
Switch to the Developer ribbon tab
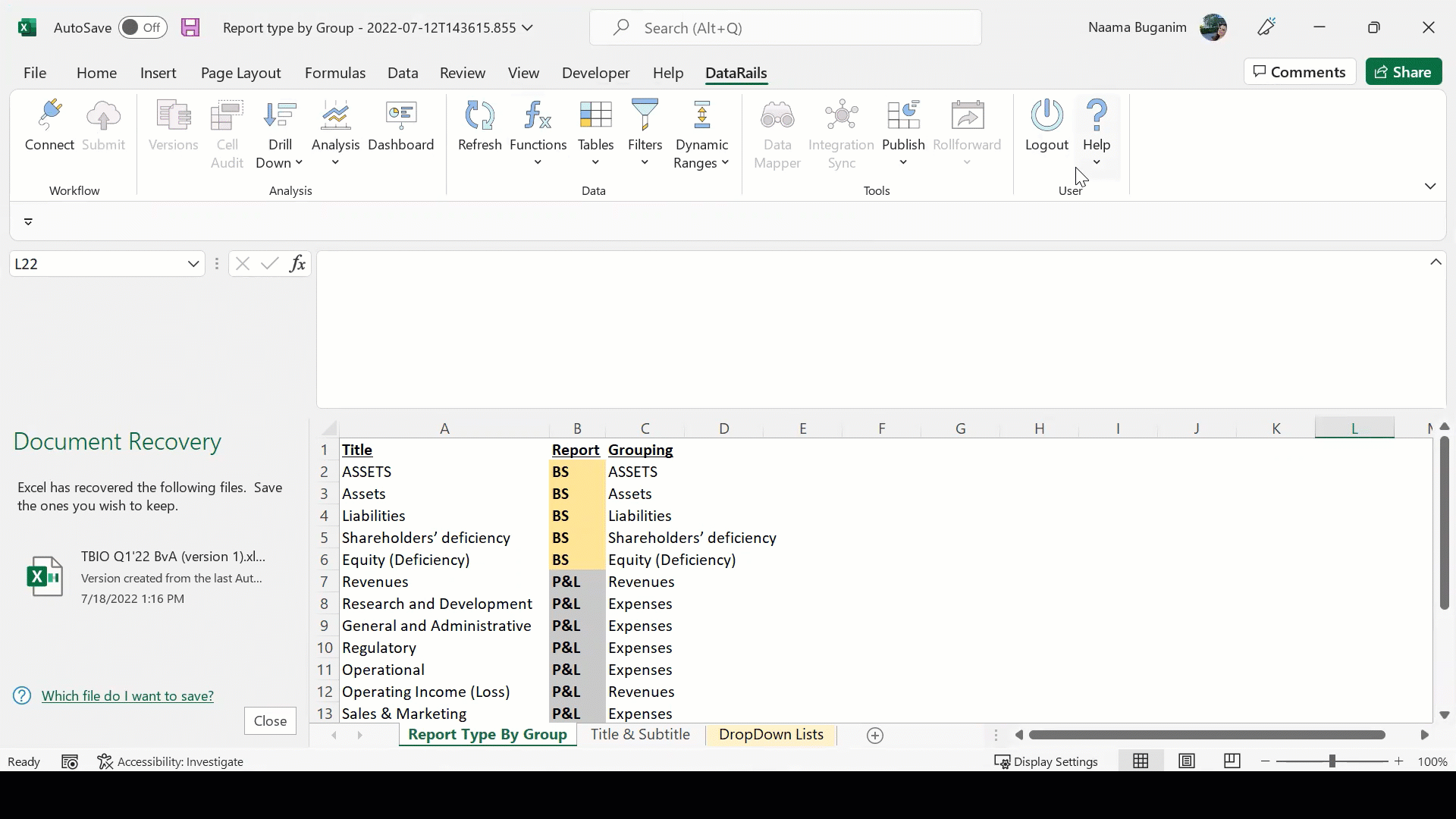click(x=596, y=73)
